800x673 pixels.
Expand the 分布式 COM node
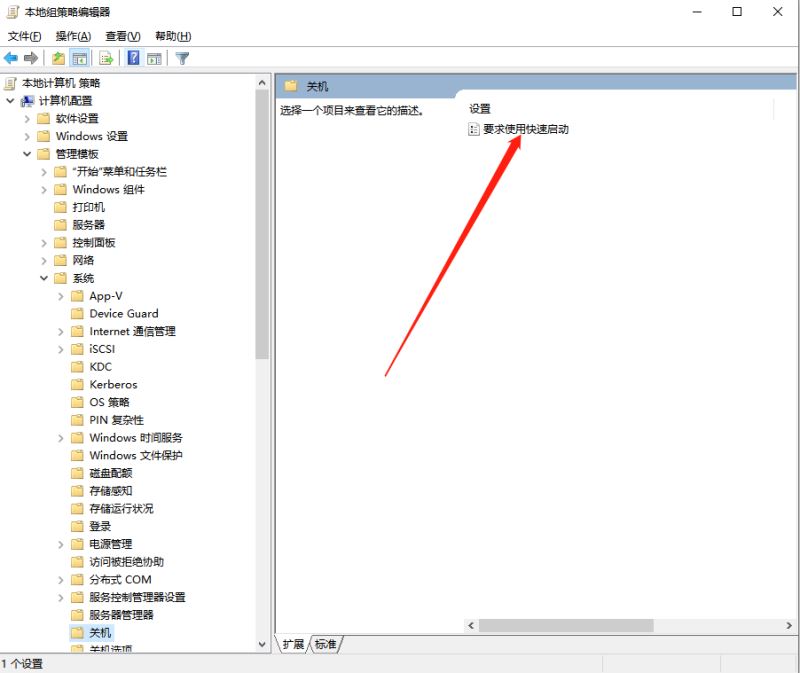tap(61, 580)
